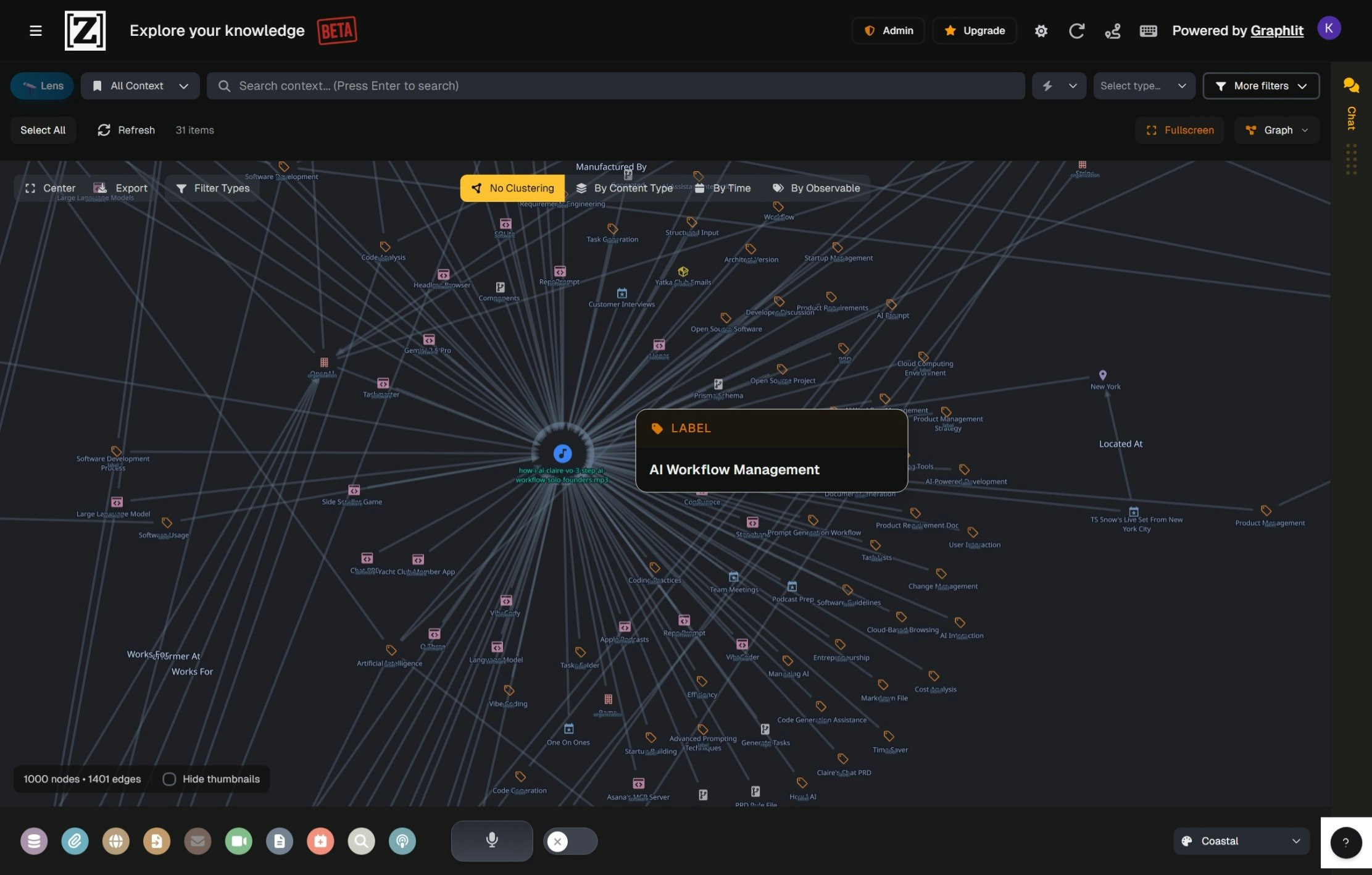Click the Fullscreen button

(1179, 130)
